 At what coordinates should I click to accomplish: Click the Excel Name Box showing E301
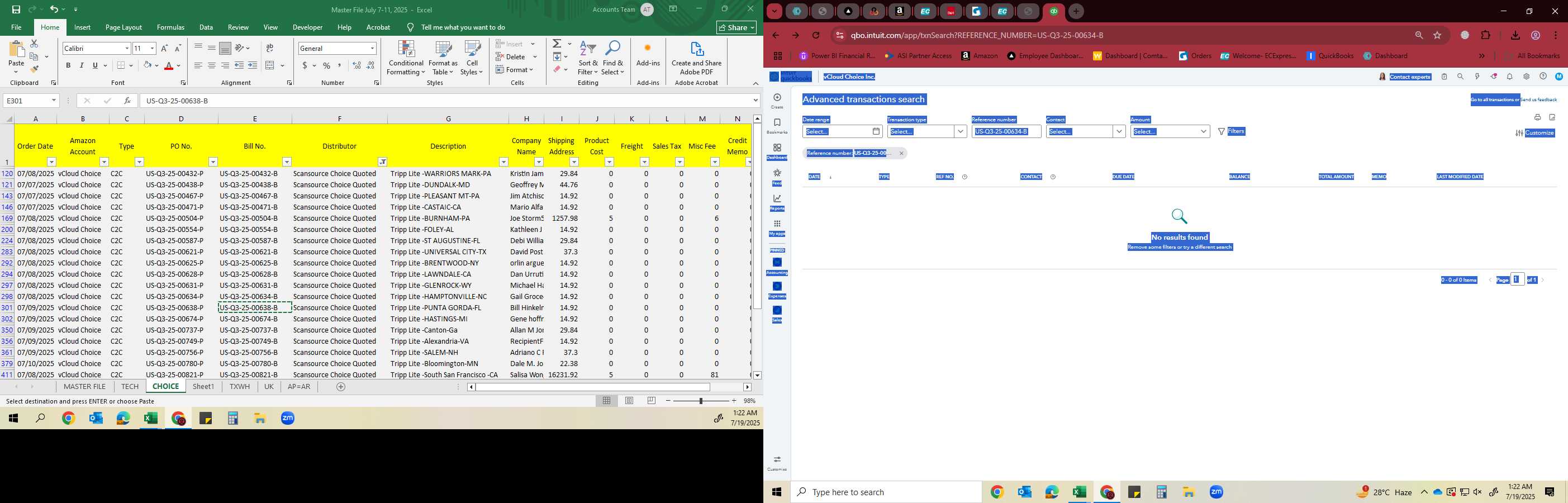click(x=30, y=101)
